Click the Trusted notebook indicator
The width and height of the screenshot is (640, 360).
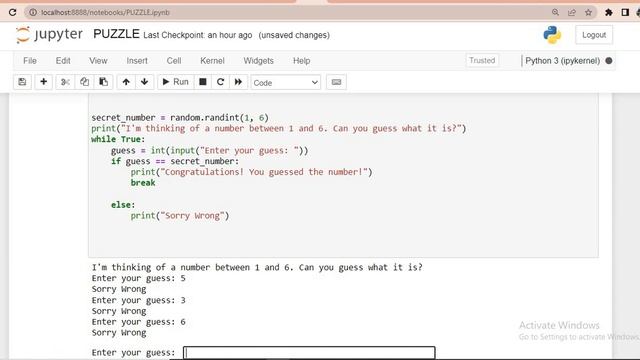(x=482, y=60)
